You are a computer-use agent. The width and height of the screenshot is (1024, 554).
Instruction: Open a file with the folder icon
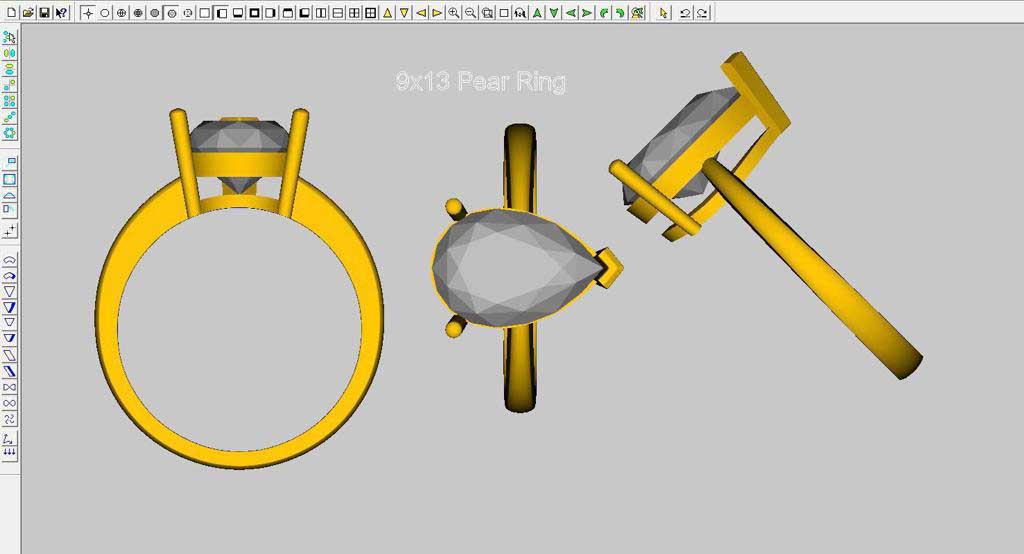click(x=27, y=12)
